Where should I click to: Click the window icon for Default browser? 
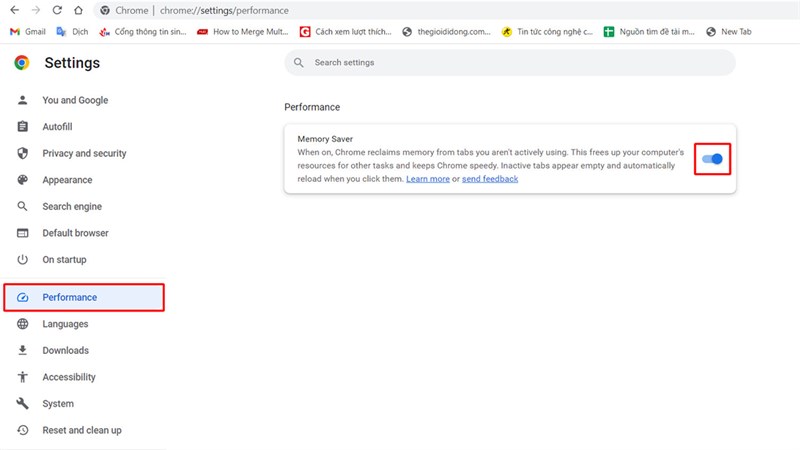click(22, 233)
